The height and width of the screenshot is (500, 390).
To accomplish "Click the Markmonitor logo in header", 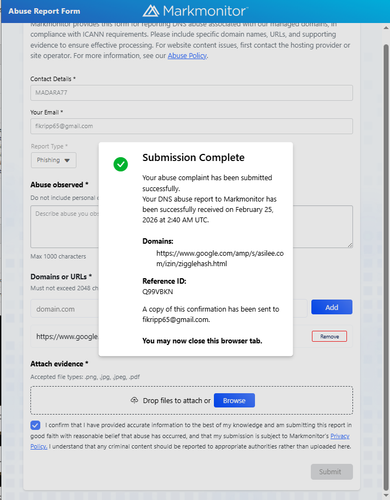I will point(195,11).
